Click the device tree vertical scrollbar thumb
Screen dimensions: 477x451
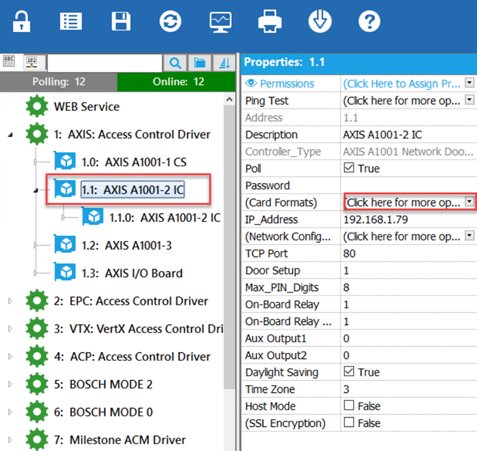pos(229,247)
